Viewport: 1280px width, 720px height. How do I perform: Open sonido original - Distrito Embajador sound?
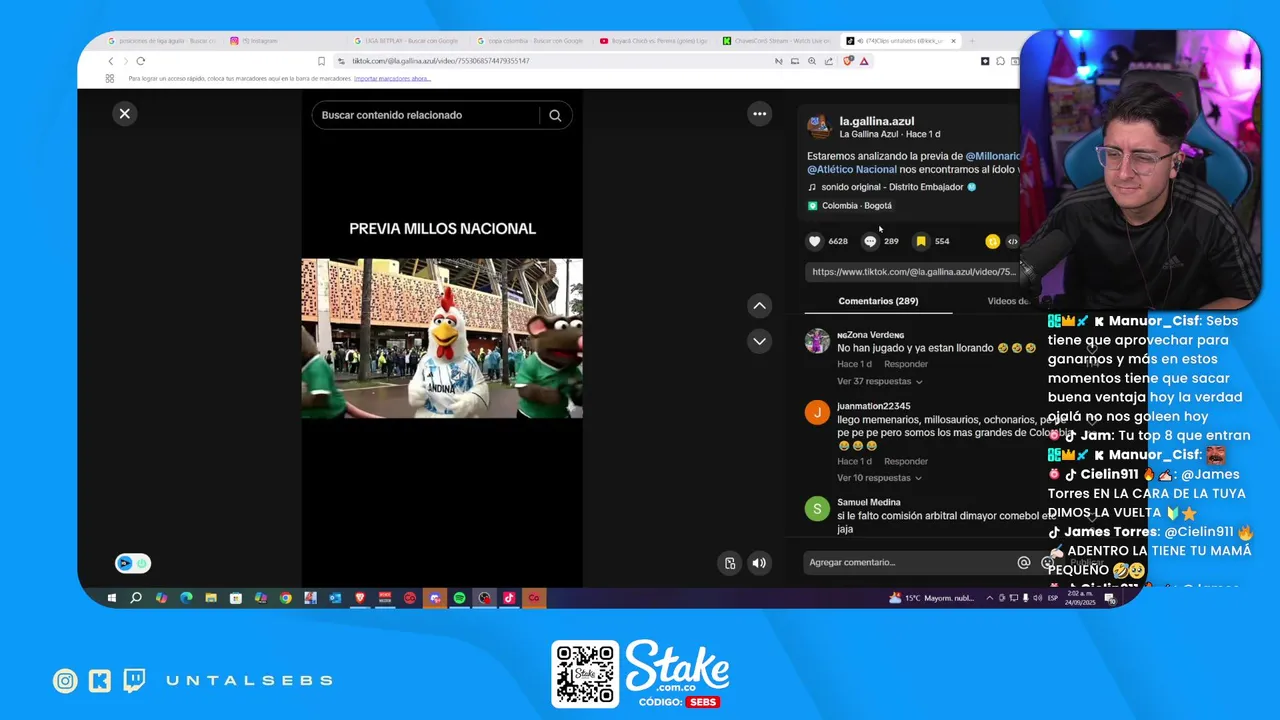tap(892, 187)
